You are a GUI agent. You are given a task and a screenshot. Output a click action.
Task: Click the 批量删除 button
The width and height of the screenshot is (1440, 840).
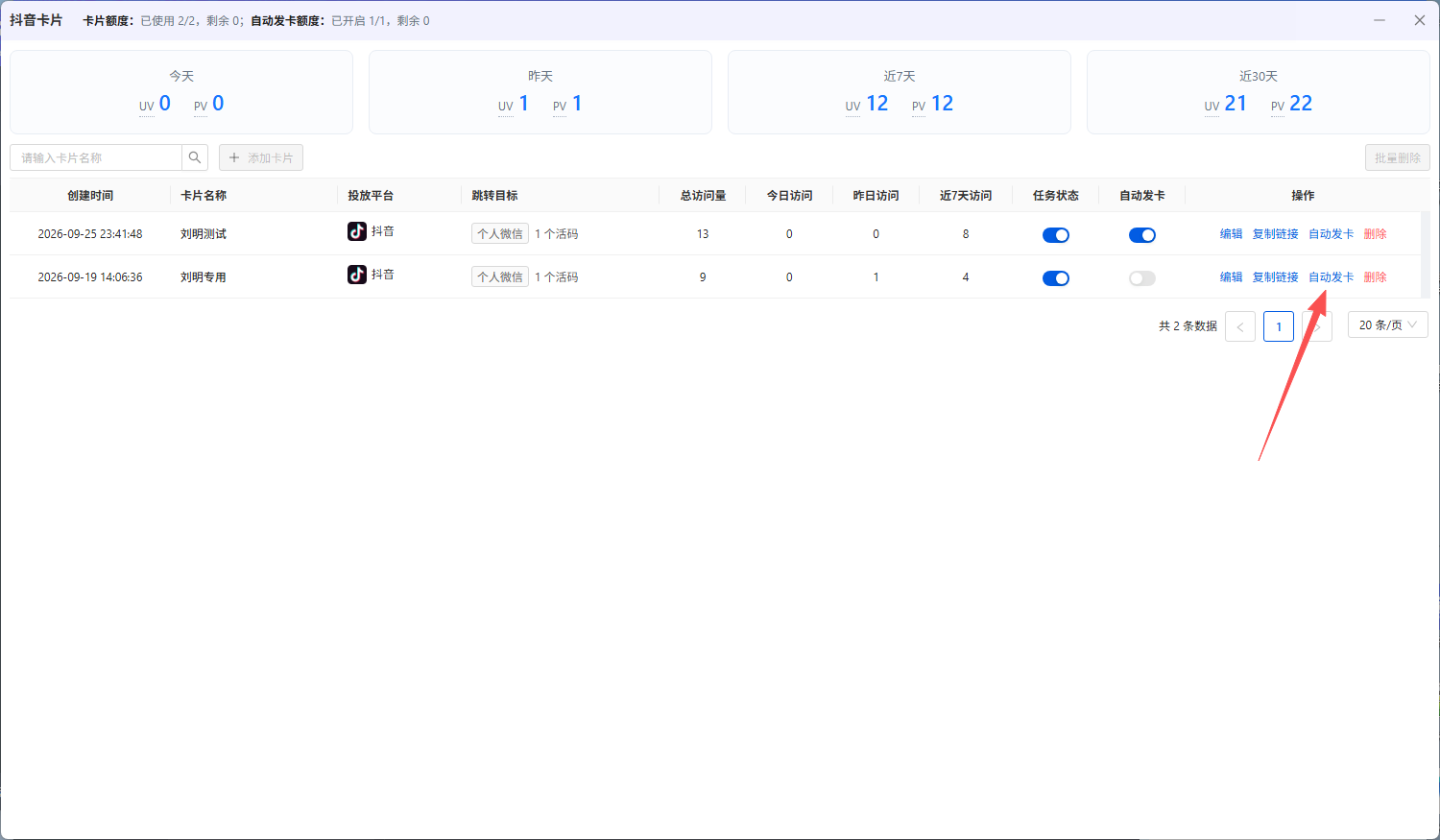pyautogui.click(x=1398, y=157)
